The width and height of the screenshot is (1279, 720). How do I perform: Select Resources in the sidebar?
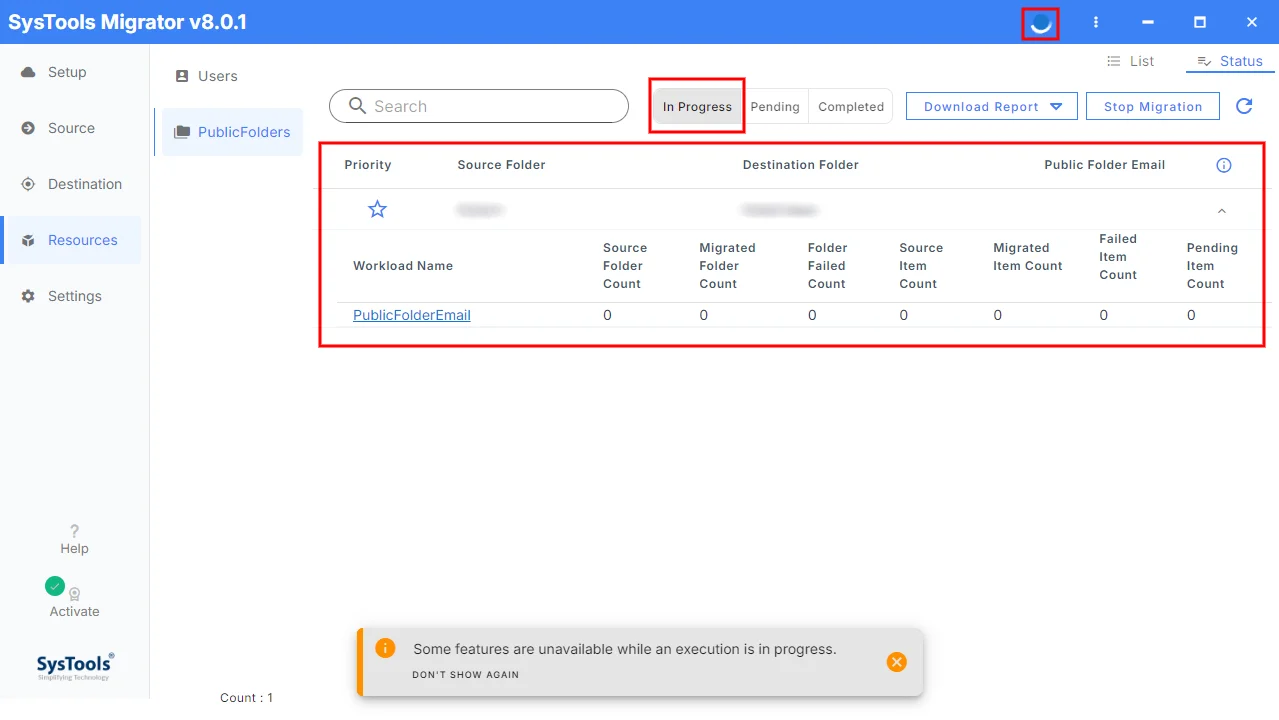pos(71,240)
